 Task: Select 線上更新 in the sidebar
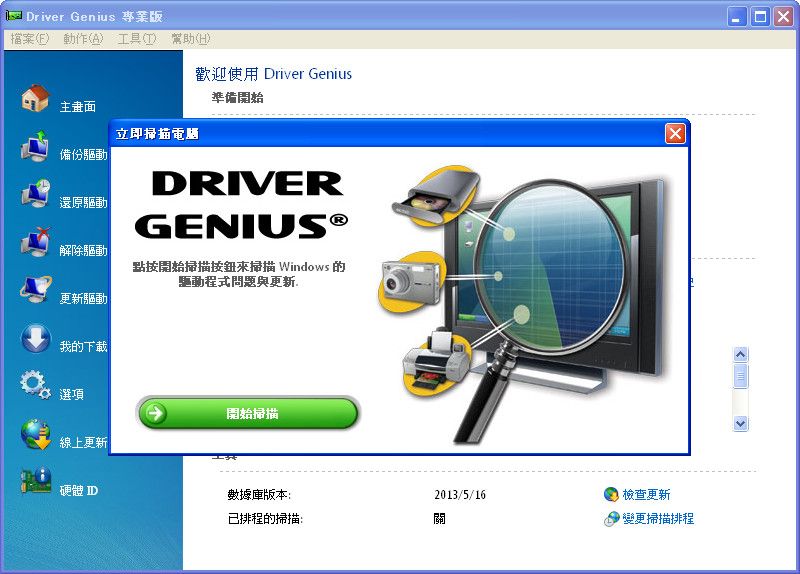coord(83,442)
